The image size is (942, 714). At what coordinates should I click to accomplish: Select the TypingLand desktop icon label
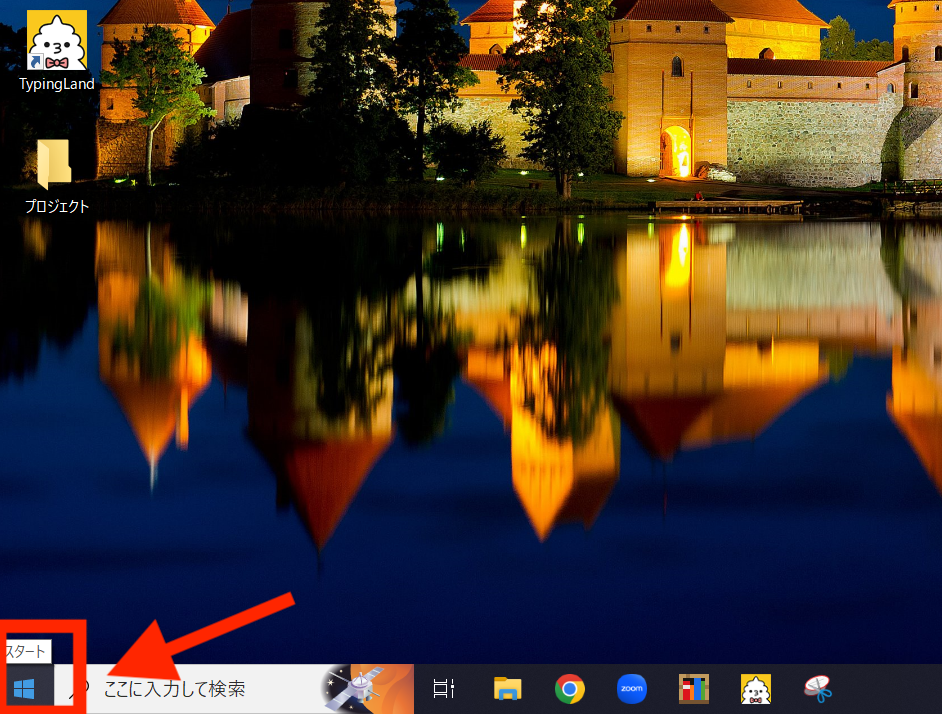56,84
